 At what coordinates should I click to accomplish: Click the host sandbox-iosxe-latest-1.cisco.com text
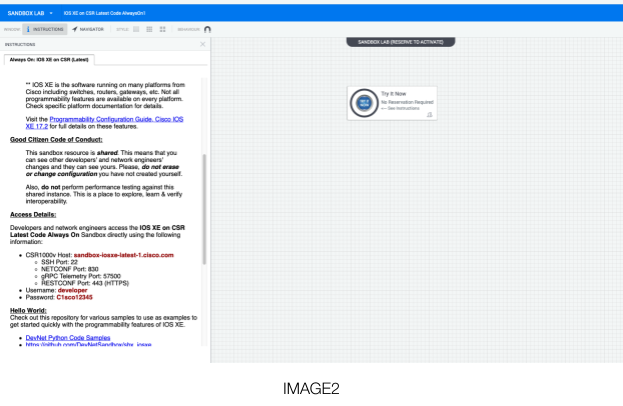coord(124,255)
